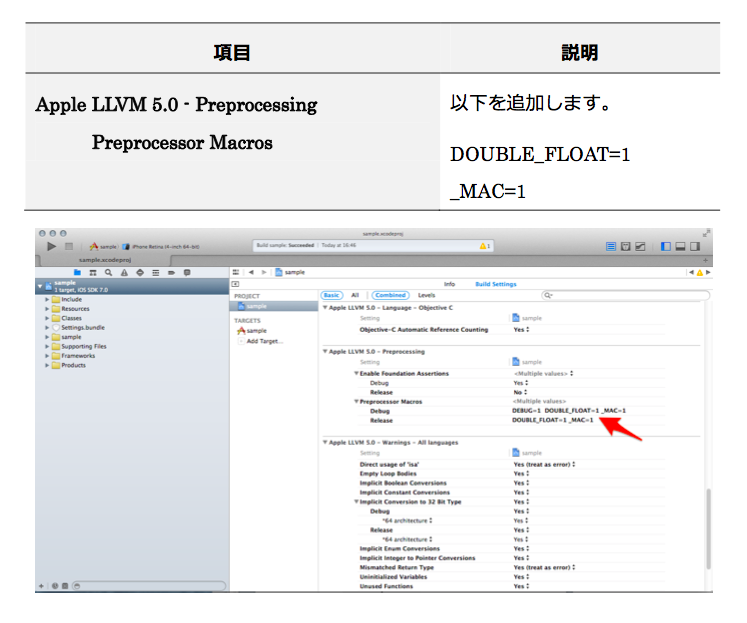
Task: Hide the project and targets list
Action: pos(235,284)
